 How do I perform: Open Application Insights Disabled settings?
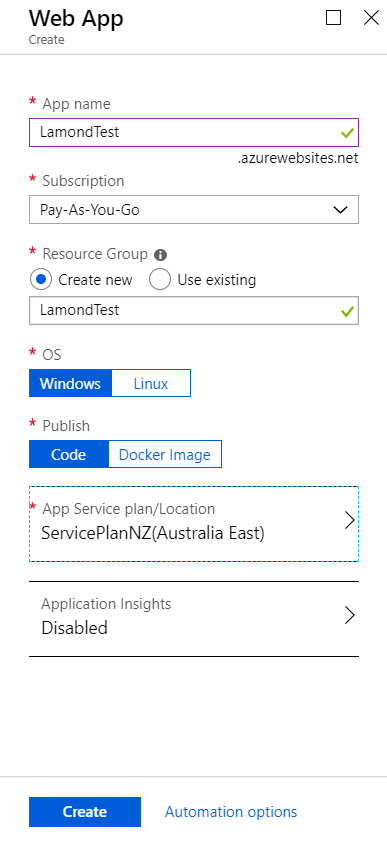coord(194,619)
